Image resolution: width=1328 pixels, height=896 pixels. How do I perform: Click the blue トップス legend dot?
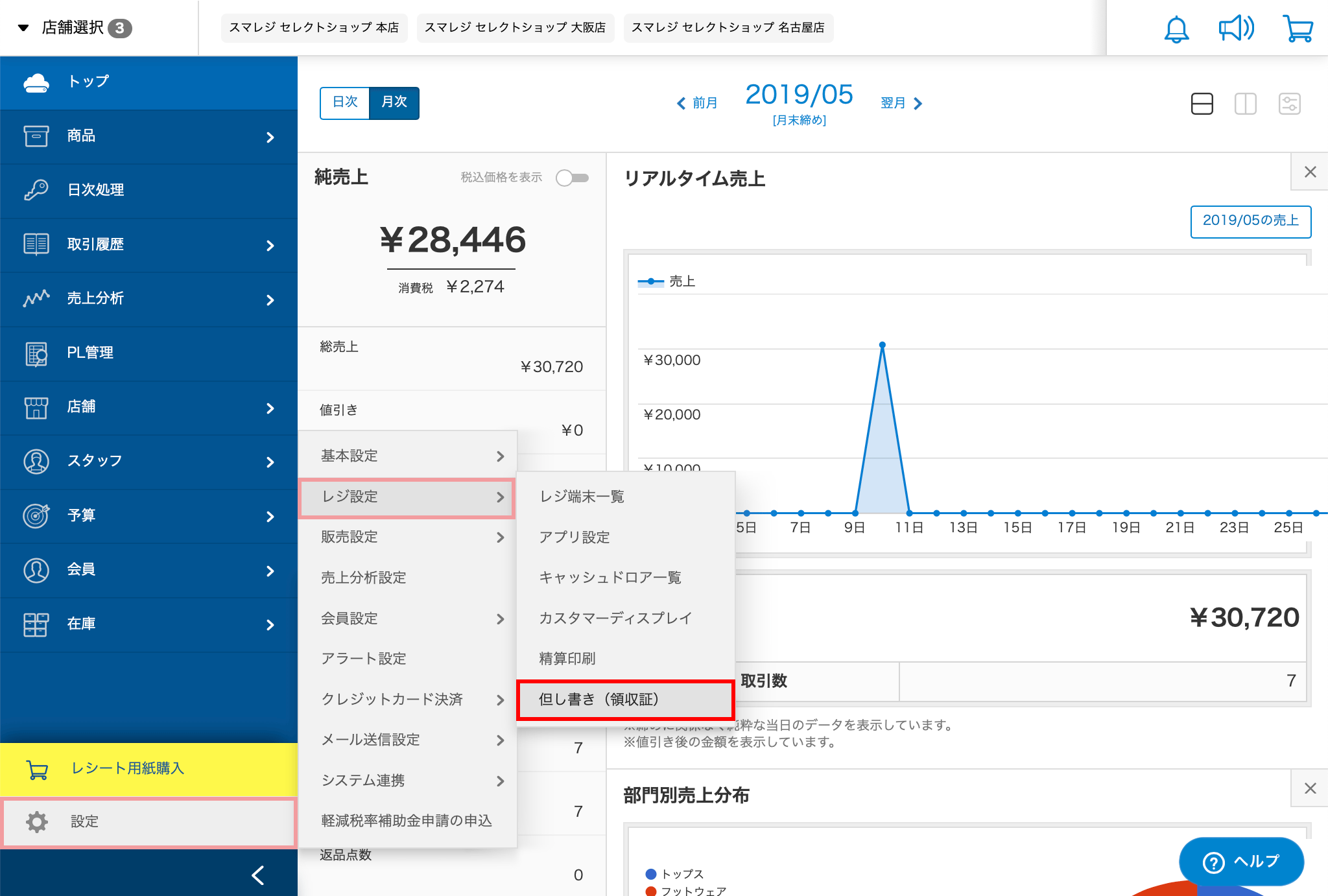point(651,874)
